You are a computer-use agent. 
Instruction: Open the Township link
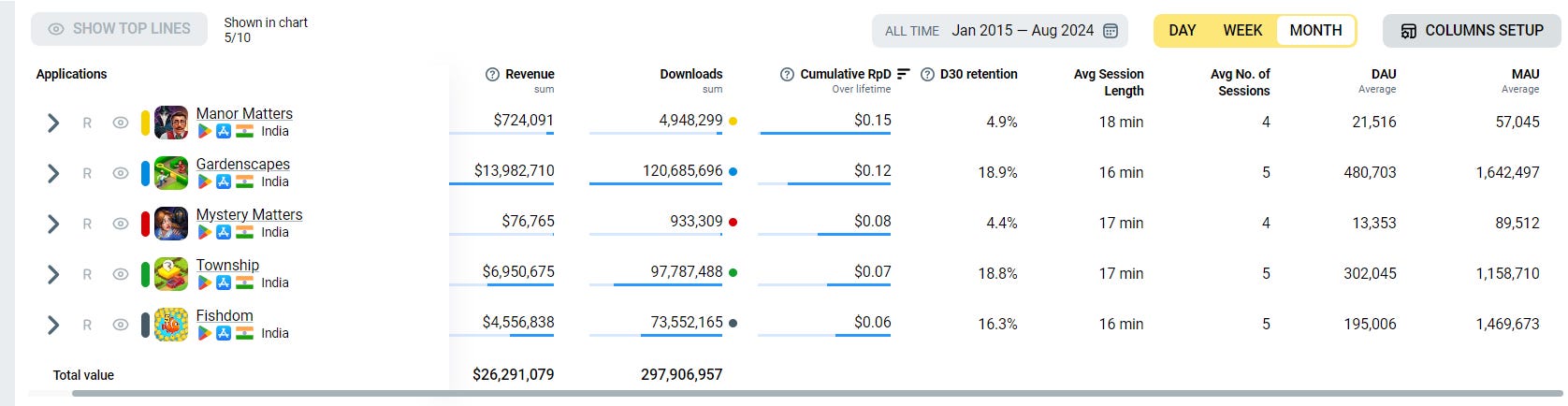pos(227,265)
